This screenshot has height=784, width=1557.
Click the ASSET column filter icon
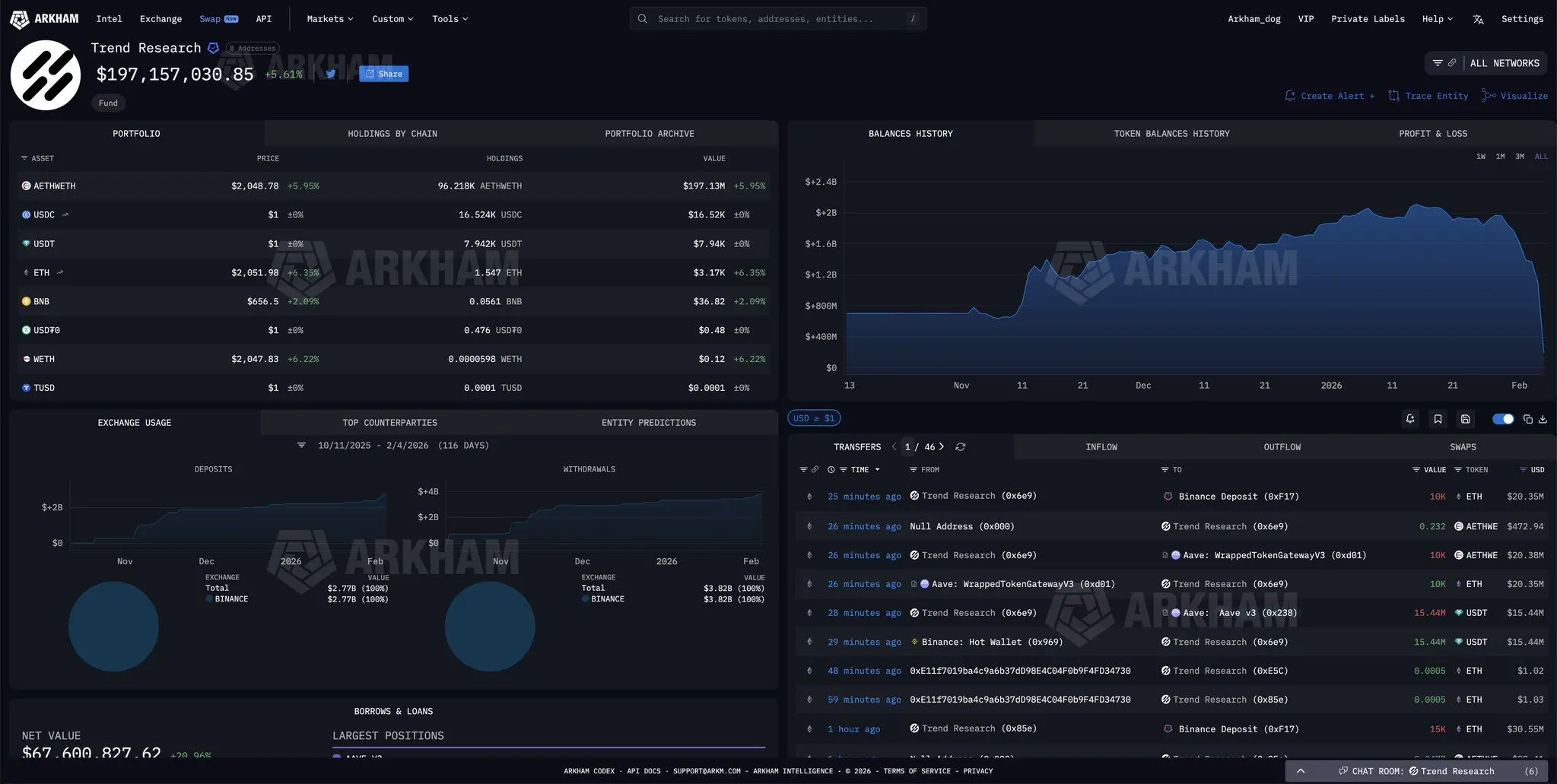pyautogui.click(x=24, y=158)
